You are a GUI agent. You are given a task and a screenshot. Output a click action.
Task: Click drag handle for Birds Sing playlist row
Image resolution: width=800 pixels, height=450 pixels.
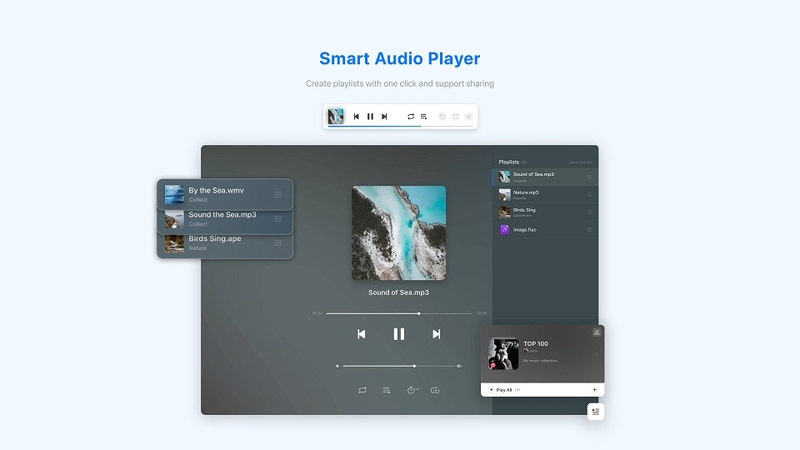coord(589,212)
